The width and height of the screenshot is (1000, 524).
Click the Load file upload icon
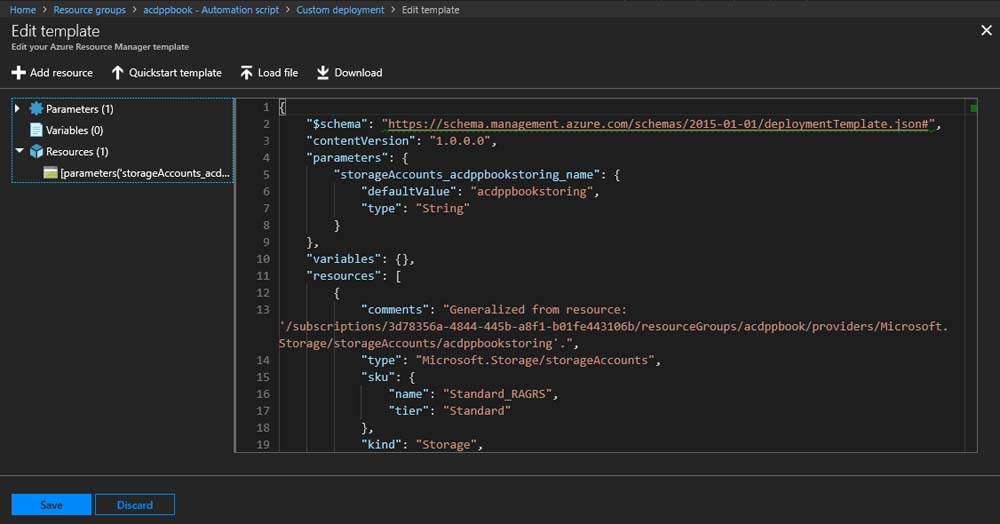coord(246,73)
